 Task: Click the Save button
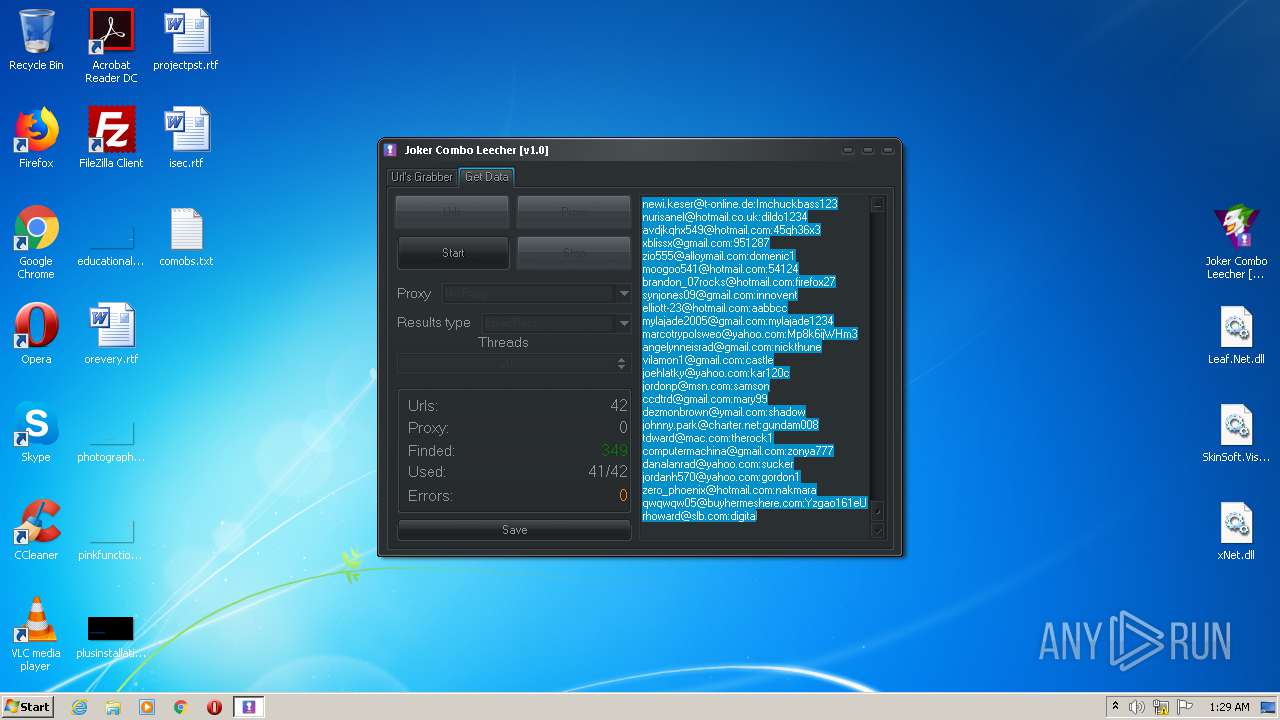tap(514, 530)
